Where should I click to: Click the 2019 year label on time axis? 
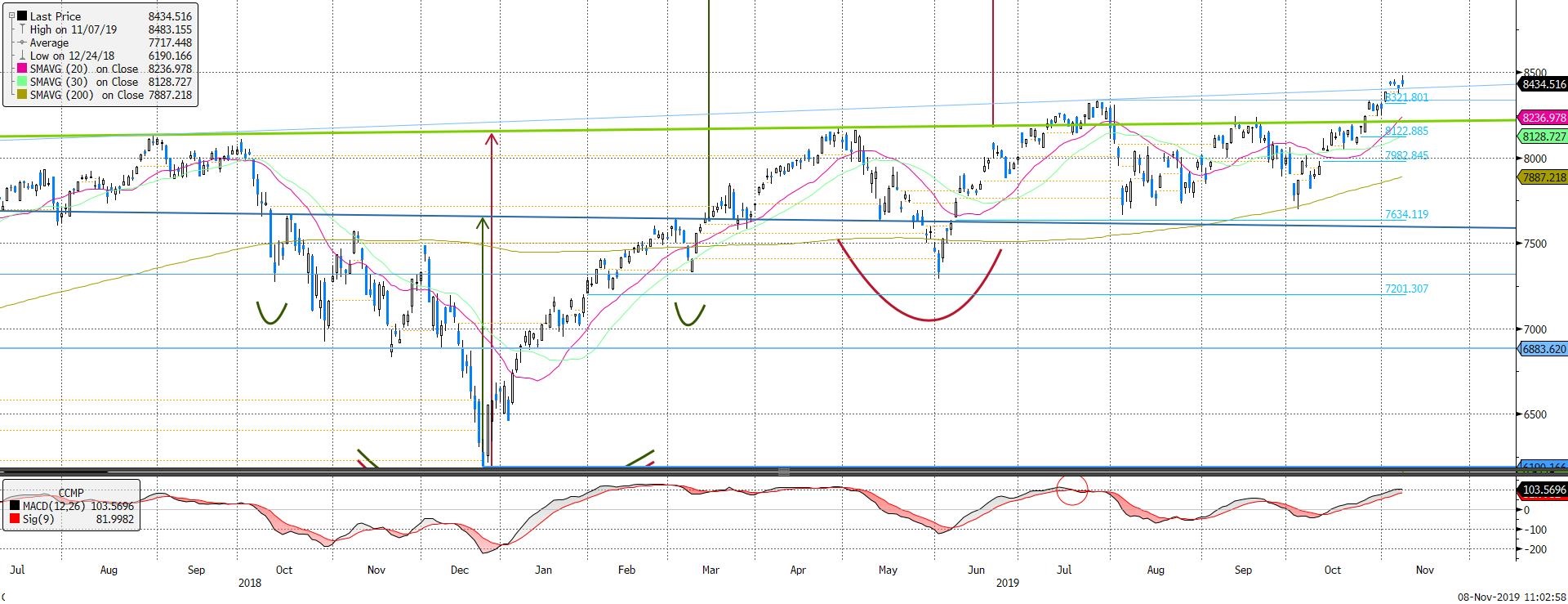click(x=1007, y=584)
